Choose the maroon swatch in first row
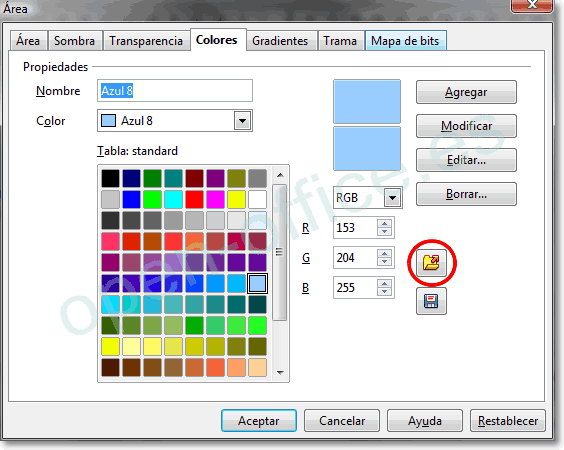Viewport: 564px width, 450px height. pyautogui.click(x=195, y=178)
